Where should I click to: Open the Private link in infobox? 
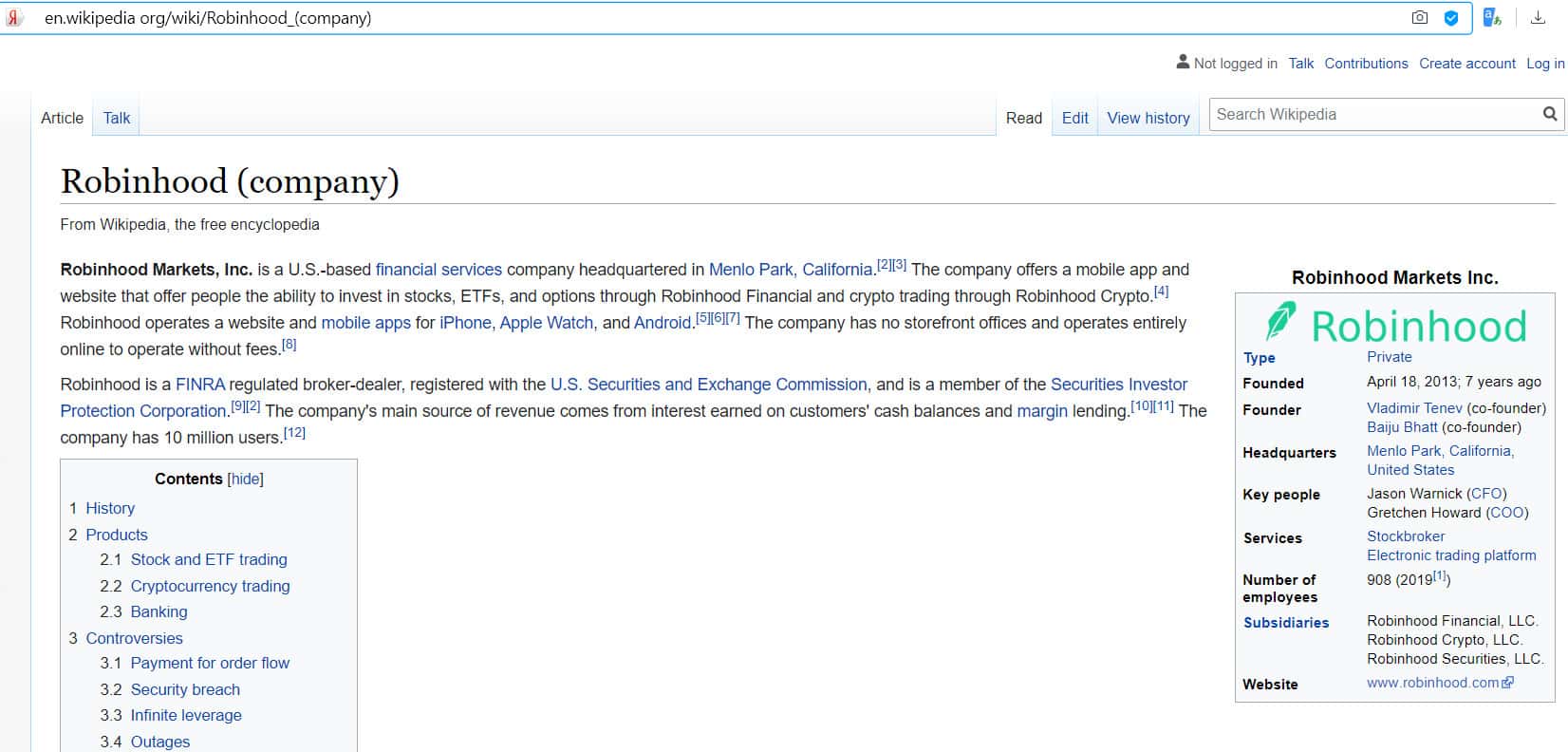pos(1390,357)
